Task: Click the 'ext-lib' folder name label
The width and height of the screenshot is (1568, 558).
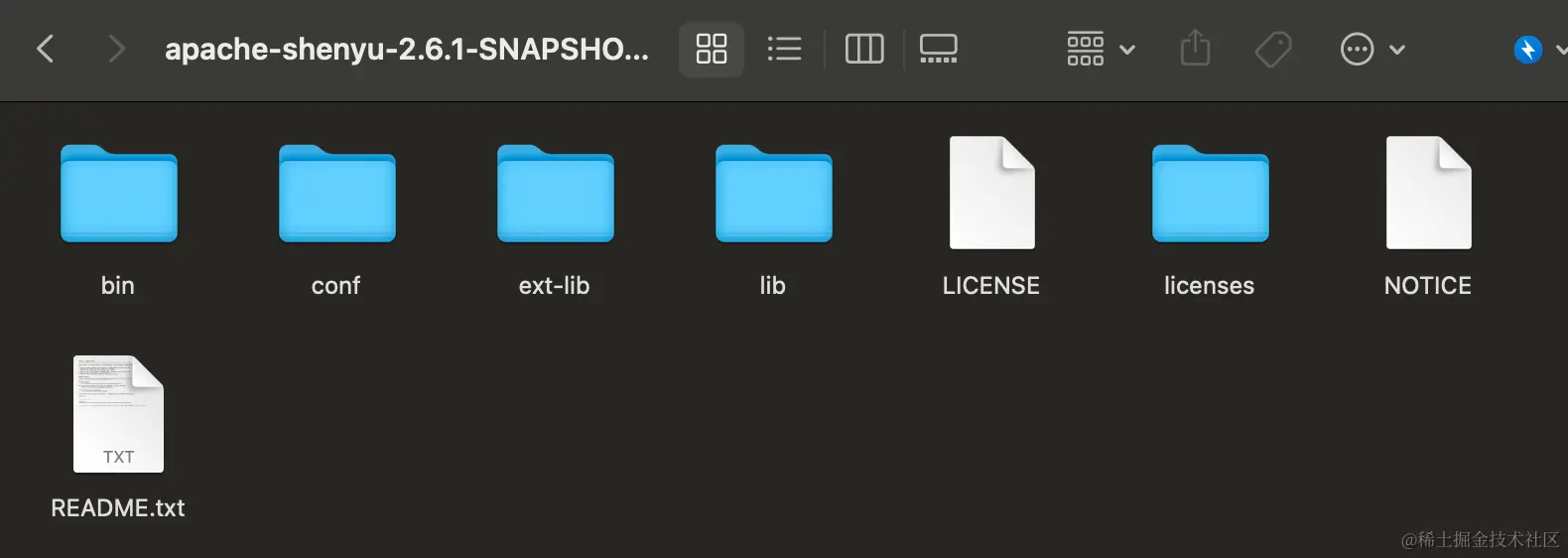Action: 554,286
